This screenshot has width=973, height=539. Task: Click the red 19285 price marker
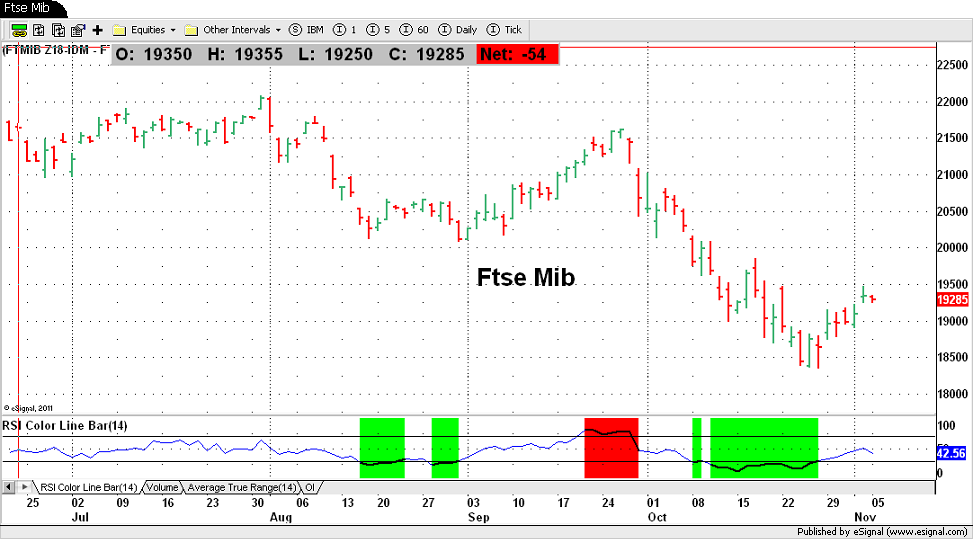(x=952, y=300)
